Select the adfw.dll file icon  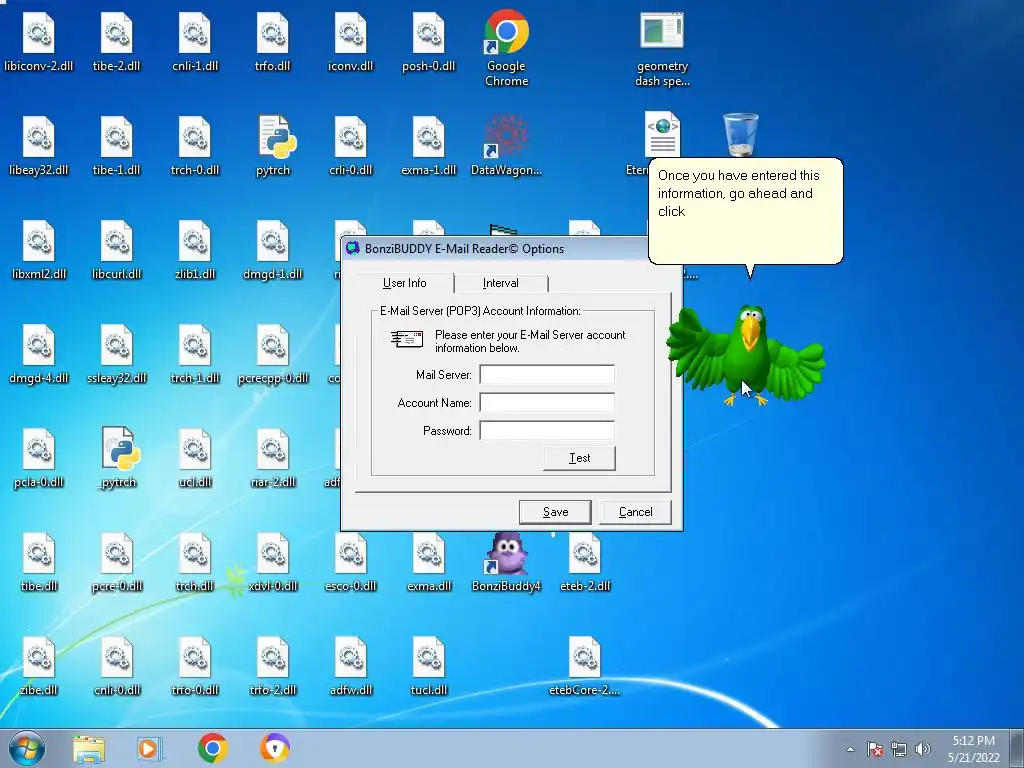(x=351, y=665)
